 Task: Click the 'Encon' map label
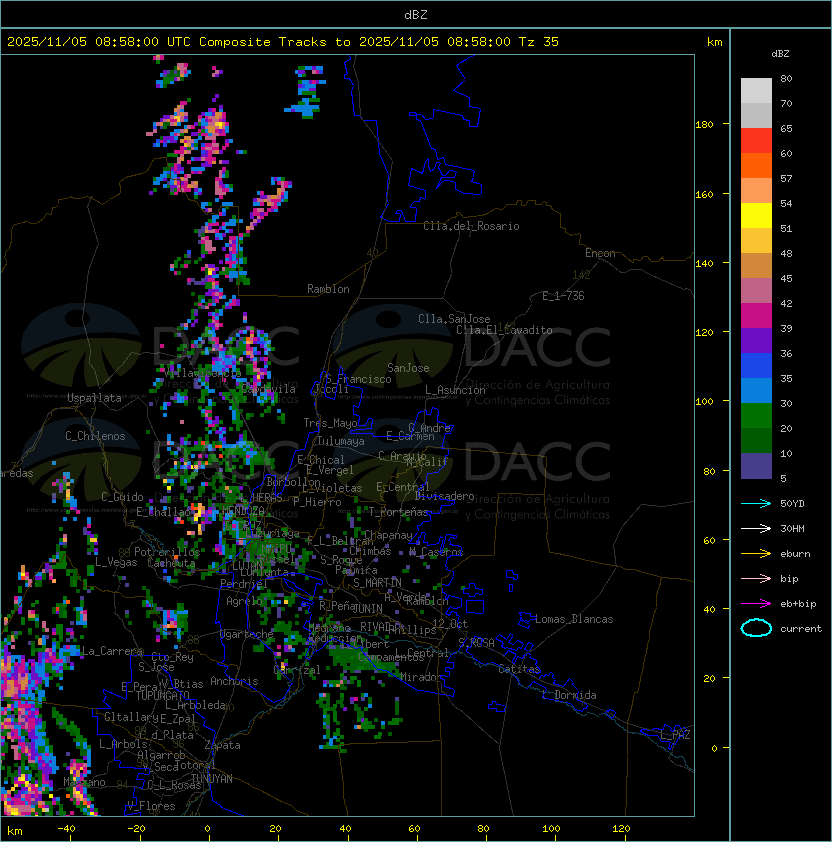(x=600, y=253)
